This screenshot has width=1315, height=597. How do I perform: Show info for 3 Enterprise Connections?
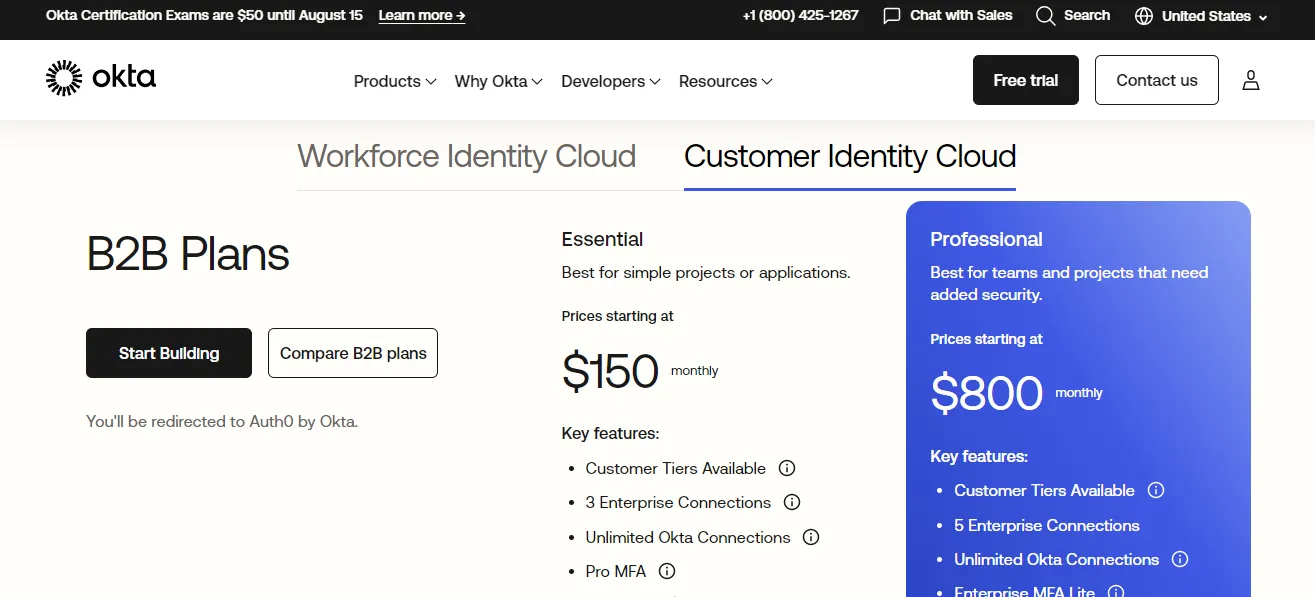792,502
